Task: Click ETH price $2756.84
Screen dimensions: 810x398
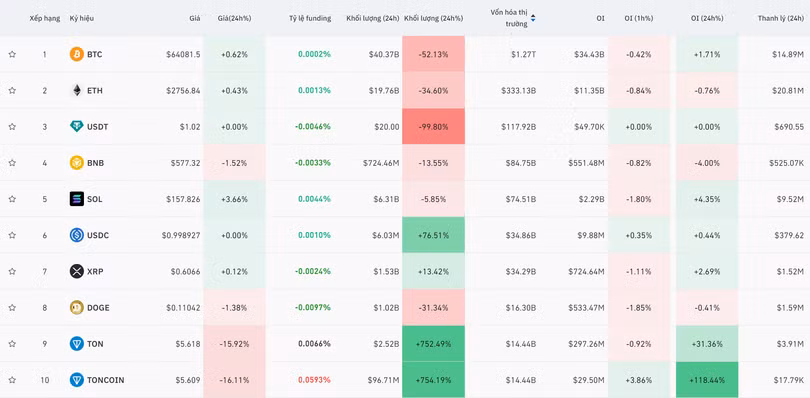Action: pos(183,90)
